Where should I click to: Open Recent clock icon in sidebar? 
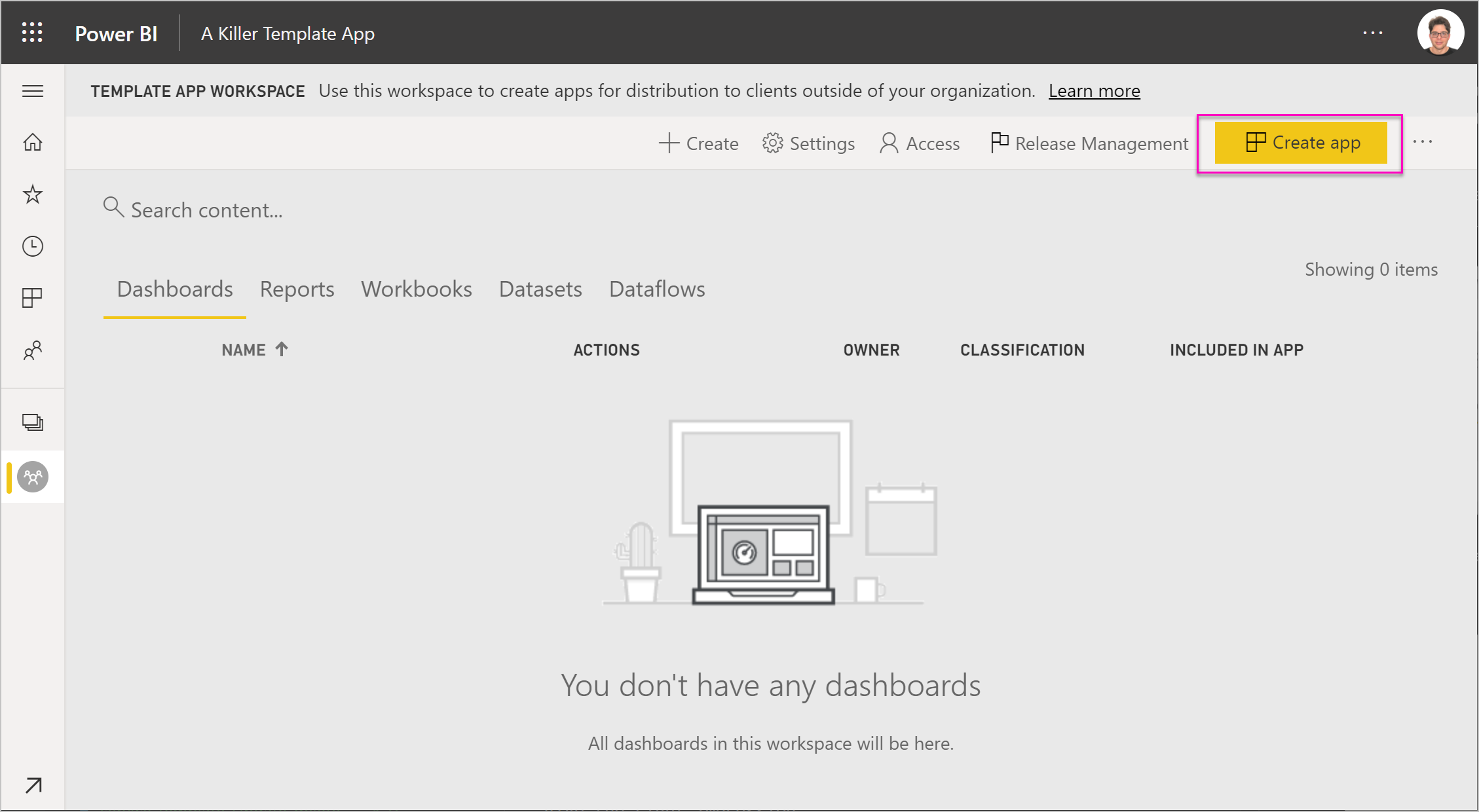click(x=33, y=246)
